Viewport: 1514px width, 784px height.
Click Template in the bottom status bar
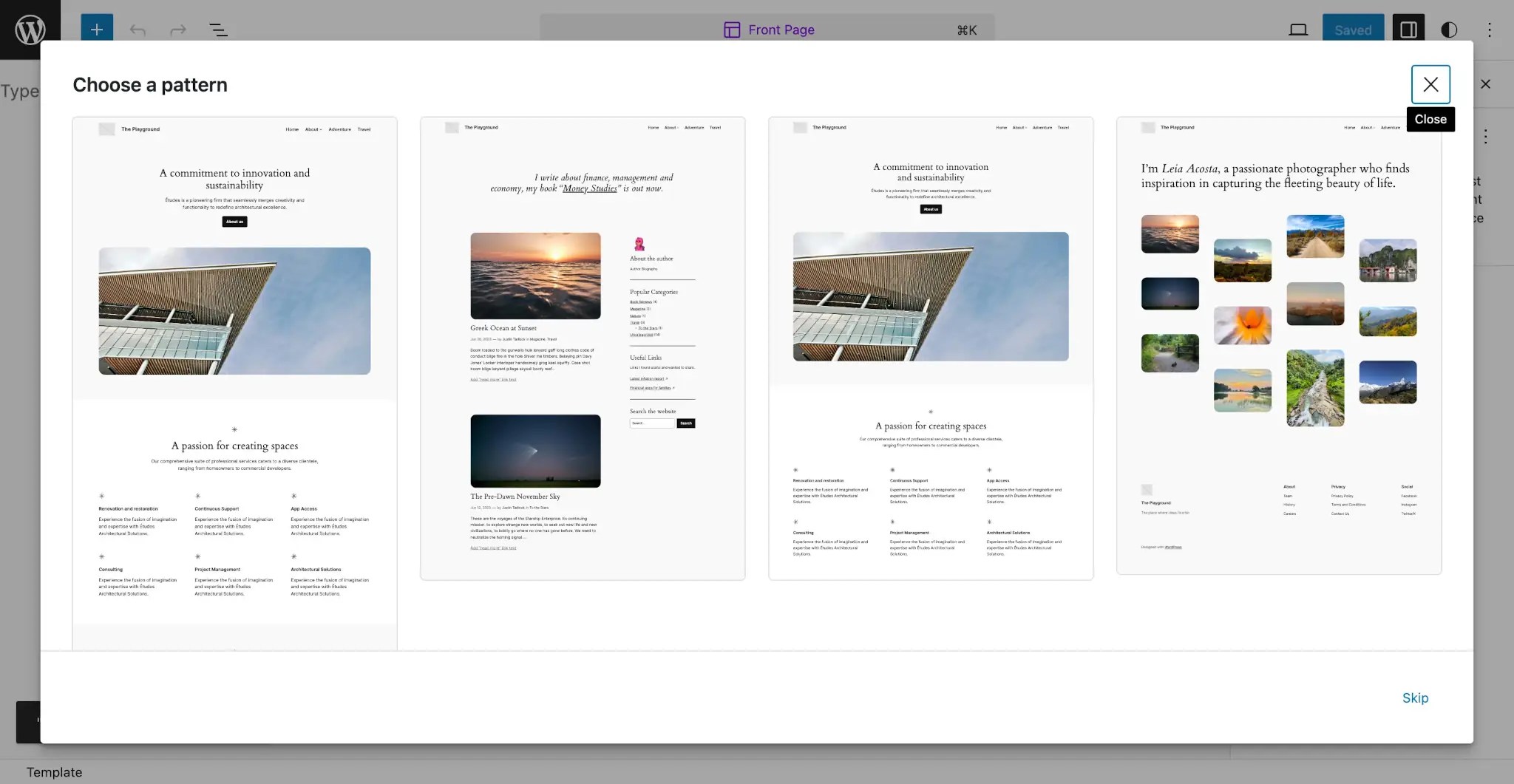[53, 772]
